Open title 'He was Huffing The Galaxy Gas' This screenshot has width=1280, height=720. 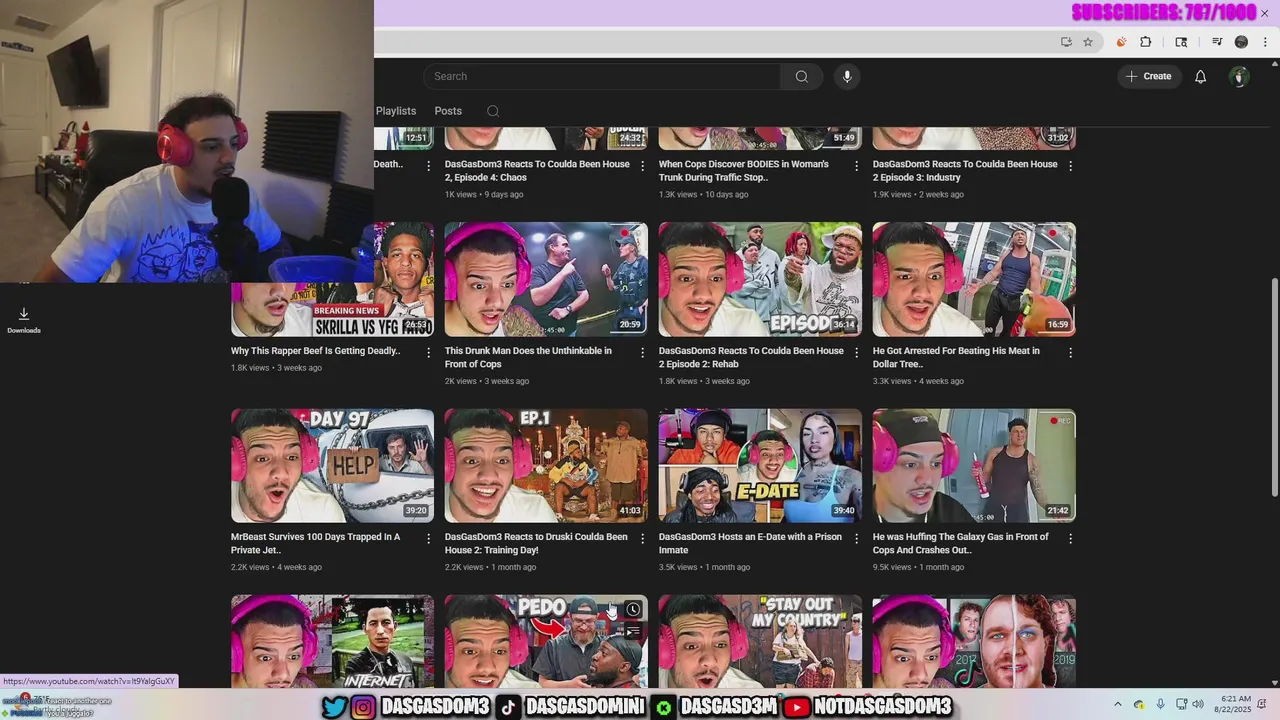(960, 544)
